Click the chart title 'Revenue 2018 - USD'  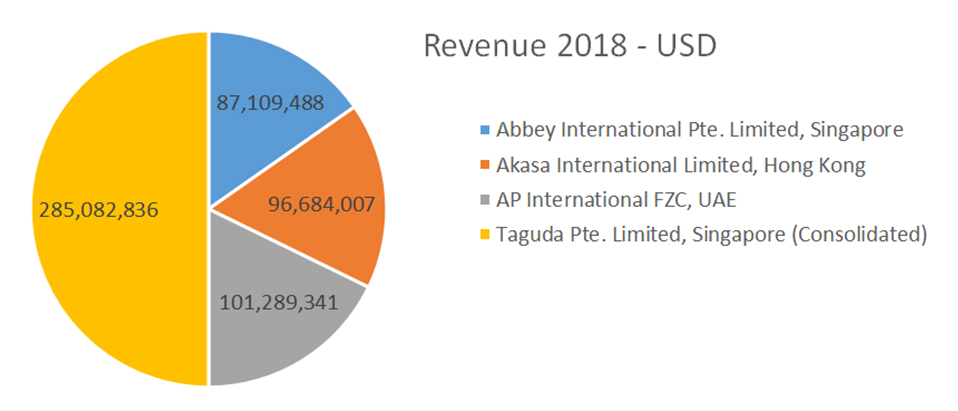click(x=570, y=46)
